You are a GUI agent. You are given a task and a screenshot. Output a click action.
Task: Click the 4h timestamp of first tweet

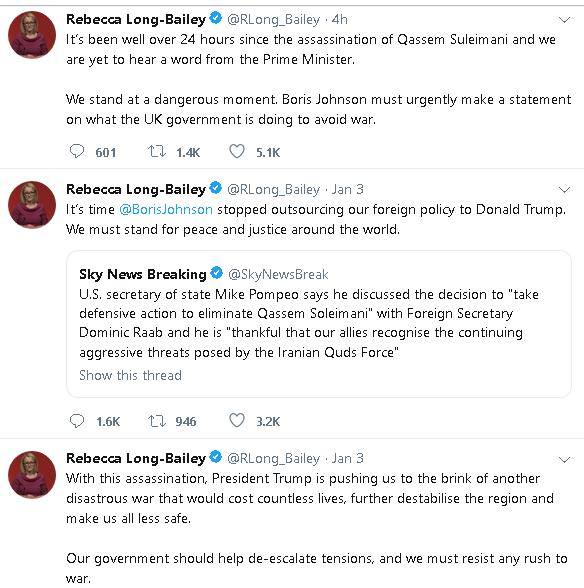point(339,19)
